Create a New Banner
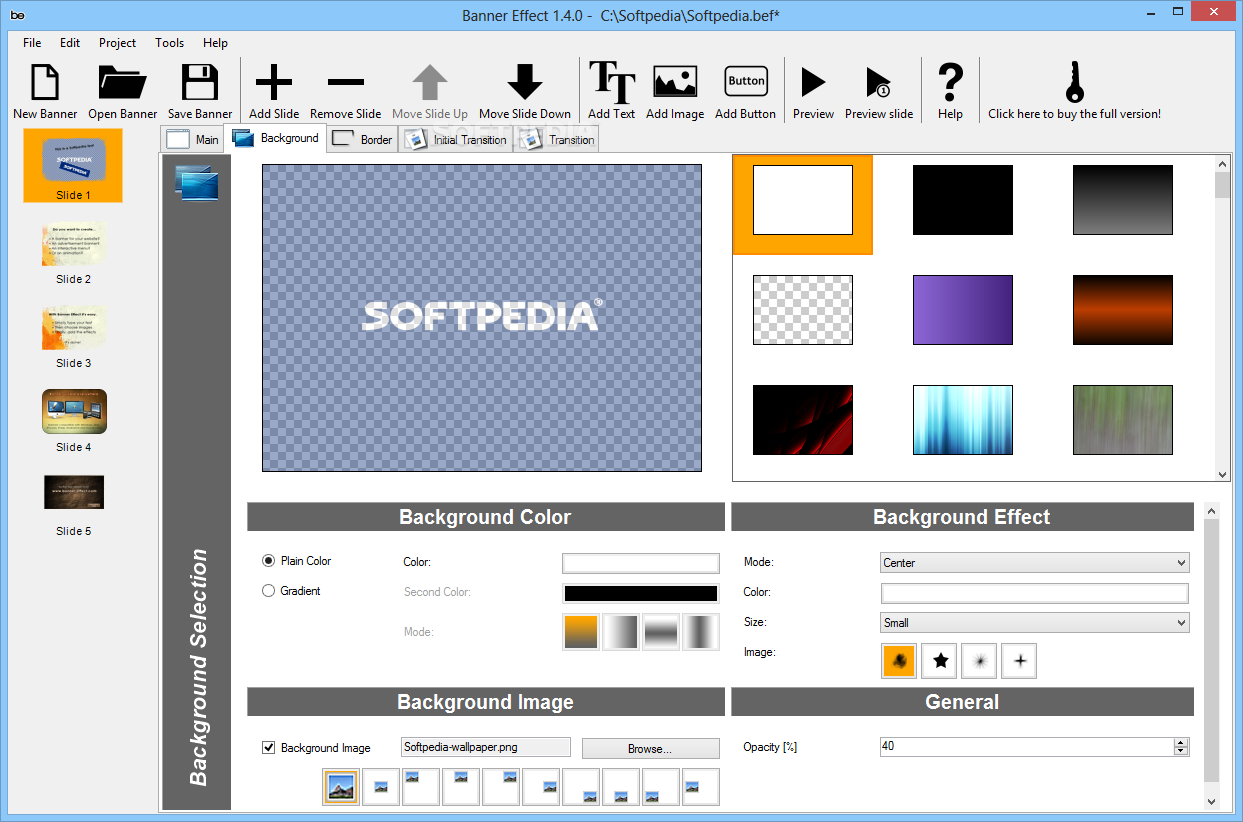This screenshot has height=822, width=1243. pyautogui.click(x=45, y=91)
